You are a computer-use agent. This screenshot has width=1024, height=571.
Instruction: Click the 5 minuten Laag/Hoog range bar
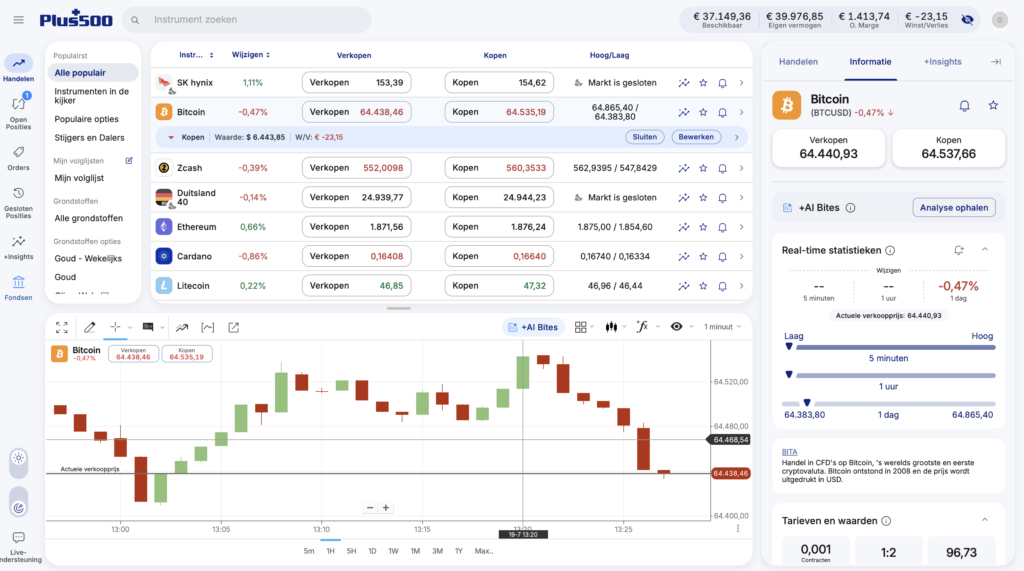[888, 348]
